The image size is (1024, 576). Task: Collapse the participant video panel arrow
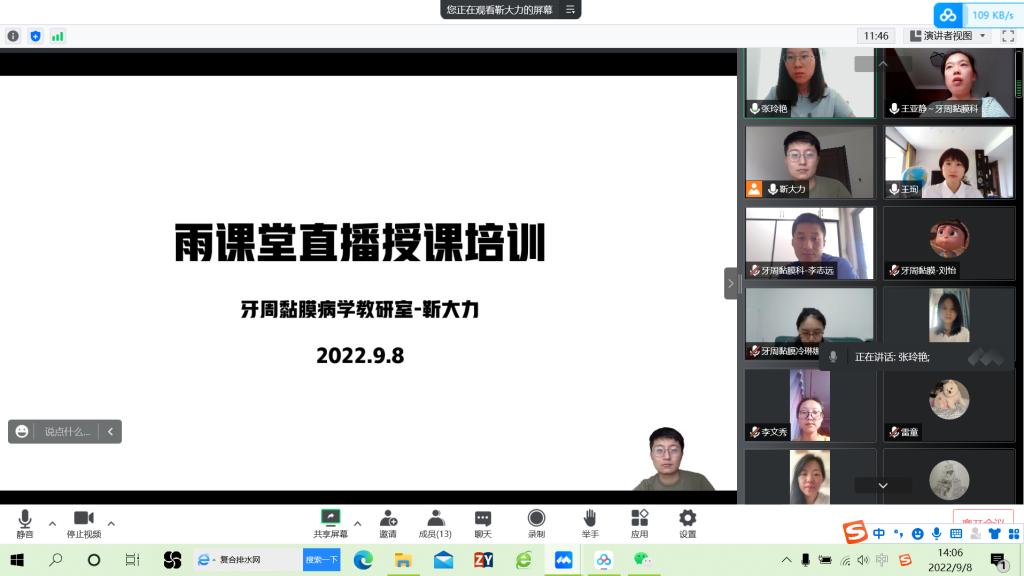[730, 283]
